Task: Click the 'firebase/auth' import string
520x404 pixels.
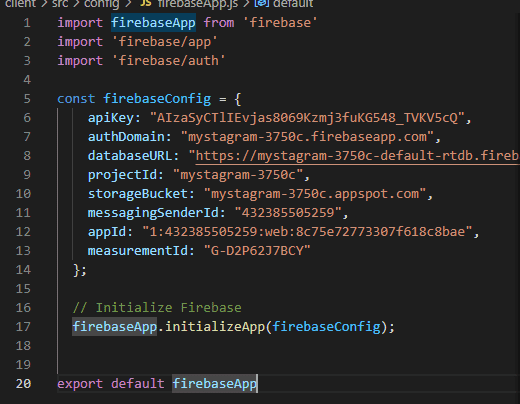Action: [168, 61]
